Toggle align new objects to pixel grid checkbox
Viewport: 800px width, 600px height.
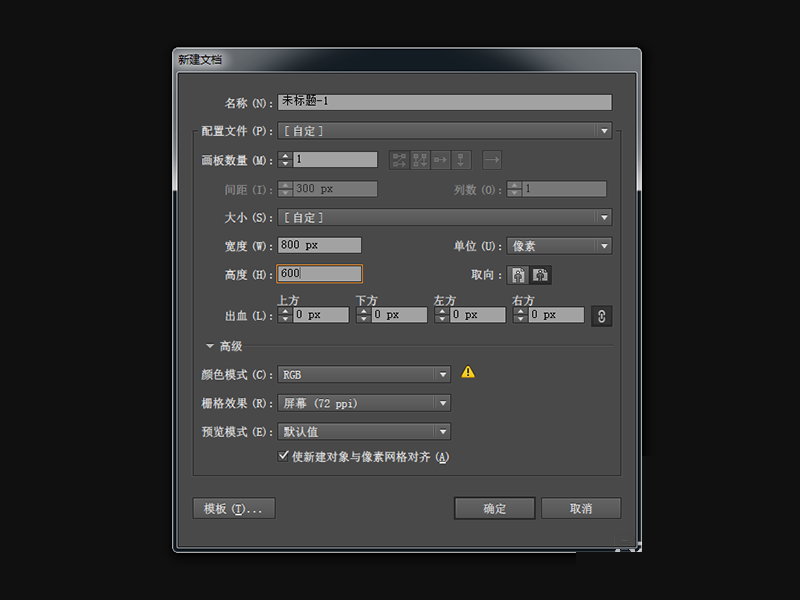click(x=283, y=456)
